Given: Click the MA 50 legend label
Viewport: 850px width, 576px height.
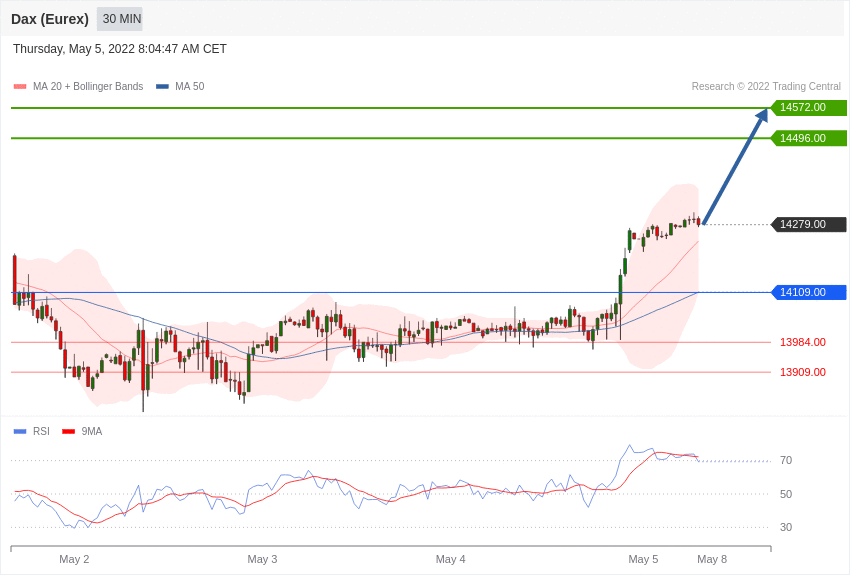Looking at the screenshot, I should point(189,86).
